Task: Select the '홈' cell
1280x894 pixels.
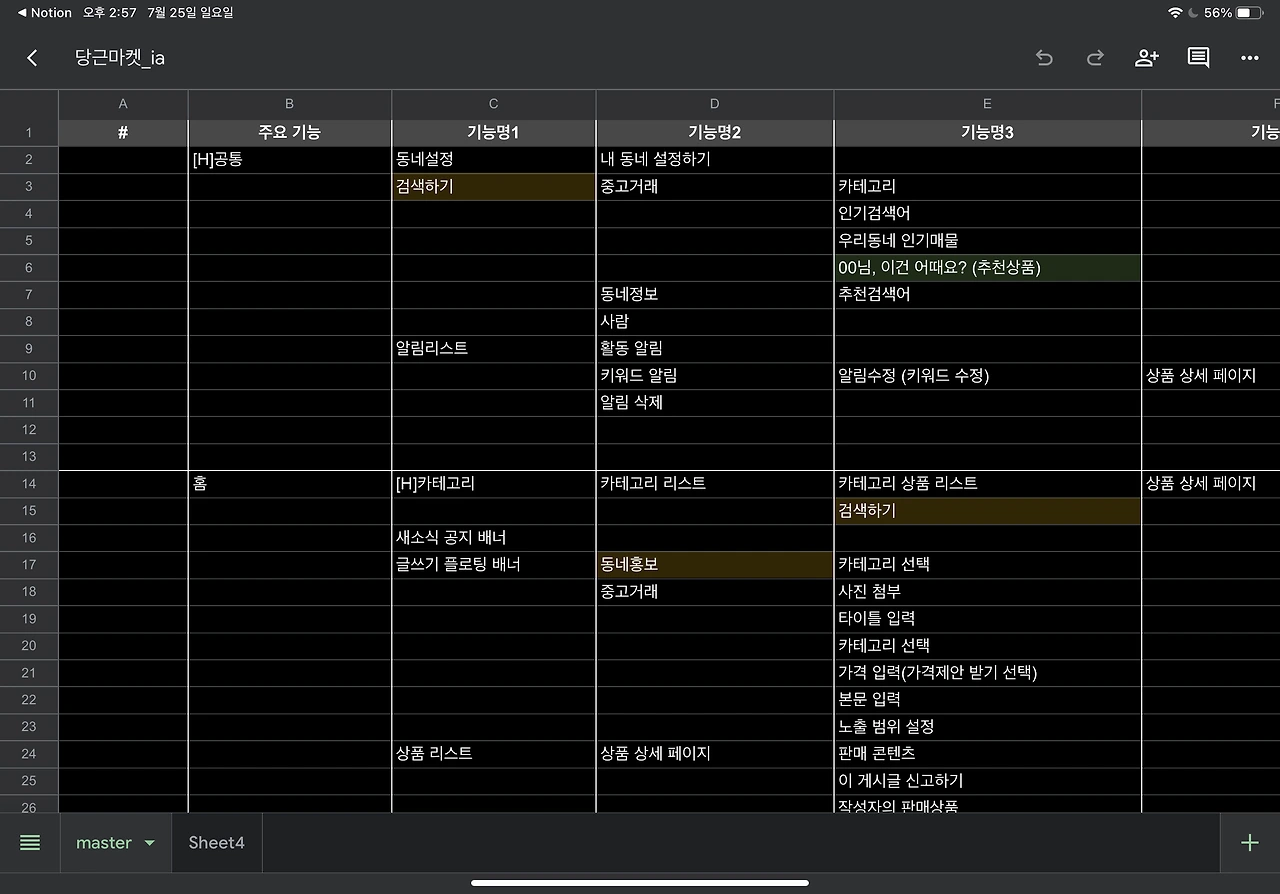Action: [x=290, y=484]
